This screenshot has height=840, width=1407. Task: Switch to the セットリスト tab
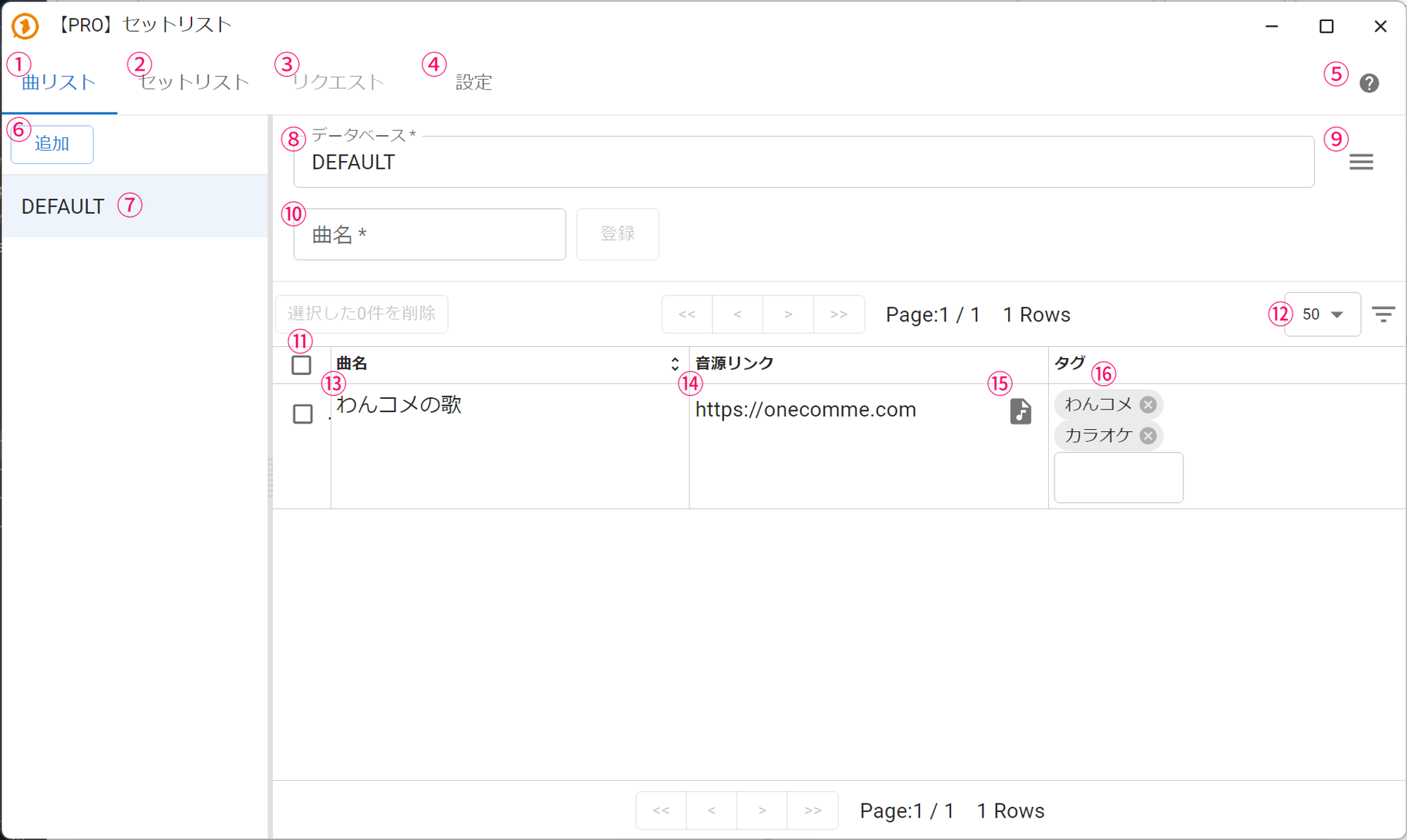pos(194,82)
